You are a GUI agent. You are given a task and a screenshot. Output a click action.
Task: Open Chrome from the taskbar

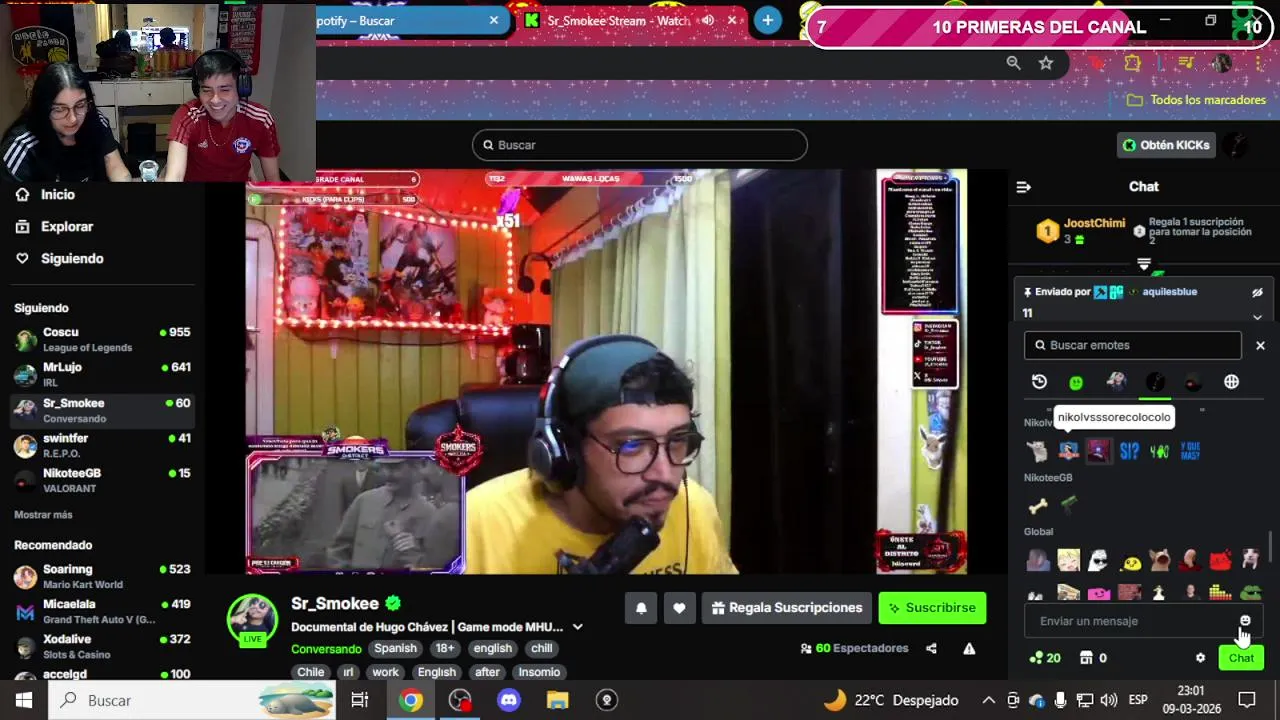coord(411,700)
